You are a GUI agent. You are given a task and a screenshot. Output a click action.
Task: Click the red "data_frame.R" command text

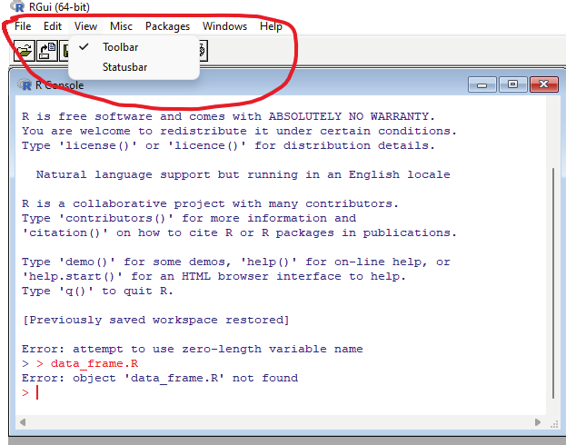tap(94, 363)
